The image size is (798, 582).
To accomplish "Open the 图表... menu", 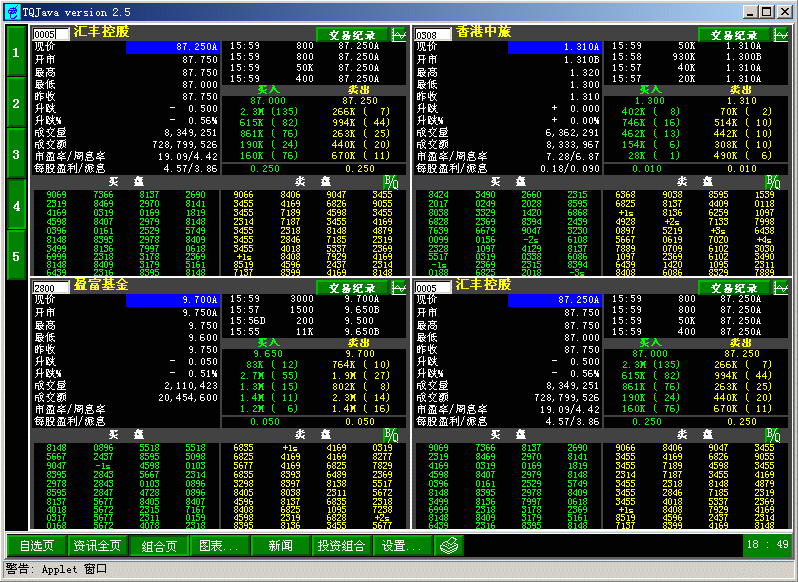I will (x=219, y=546).
